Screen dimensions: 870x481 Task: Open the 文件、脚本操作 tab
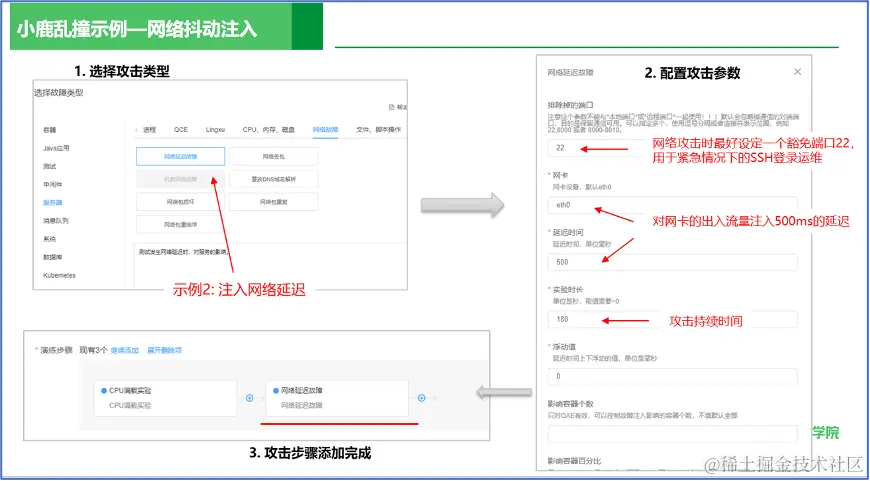[378, 130]
